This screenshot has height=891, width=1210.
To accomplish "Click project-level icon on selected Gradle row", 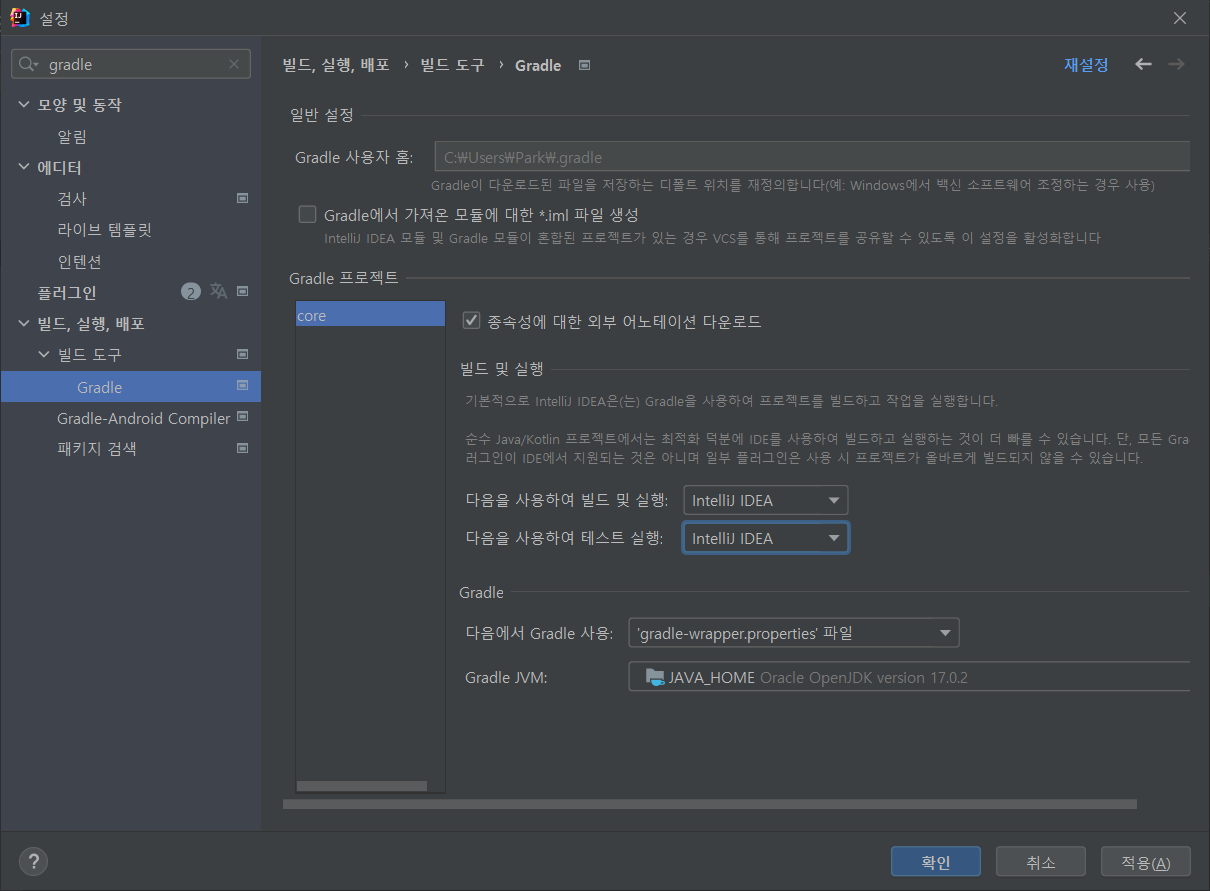I will tap(242, 385).
